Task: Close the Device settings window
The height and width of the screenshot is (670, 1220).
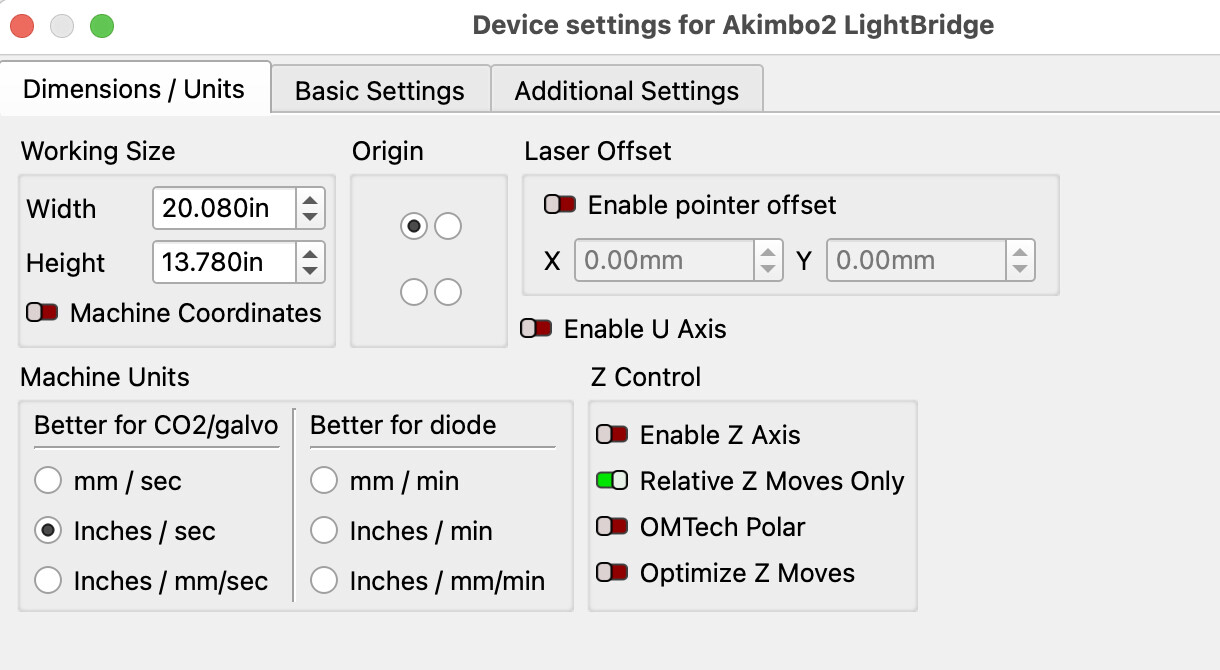Action: point(22,25)
